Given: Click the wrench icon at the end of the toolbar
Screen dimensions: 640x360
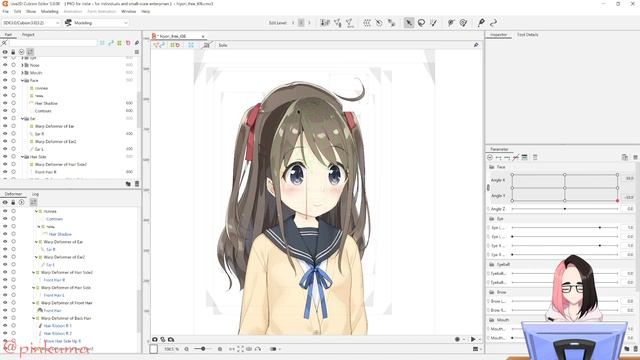Looking at the screenshot, I should [481, 23].
